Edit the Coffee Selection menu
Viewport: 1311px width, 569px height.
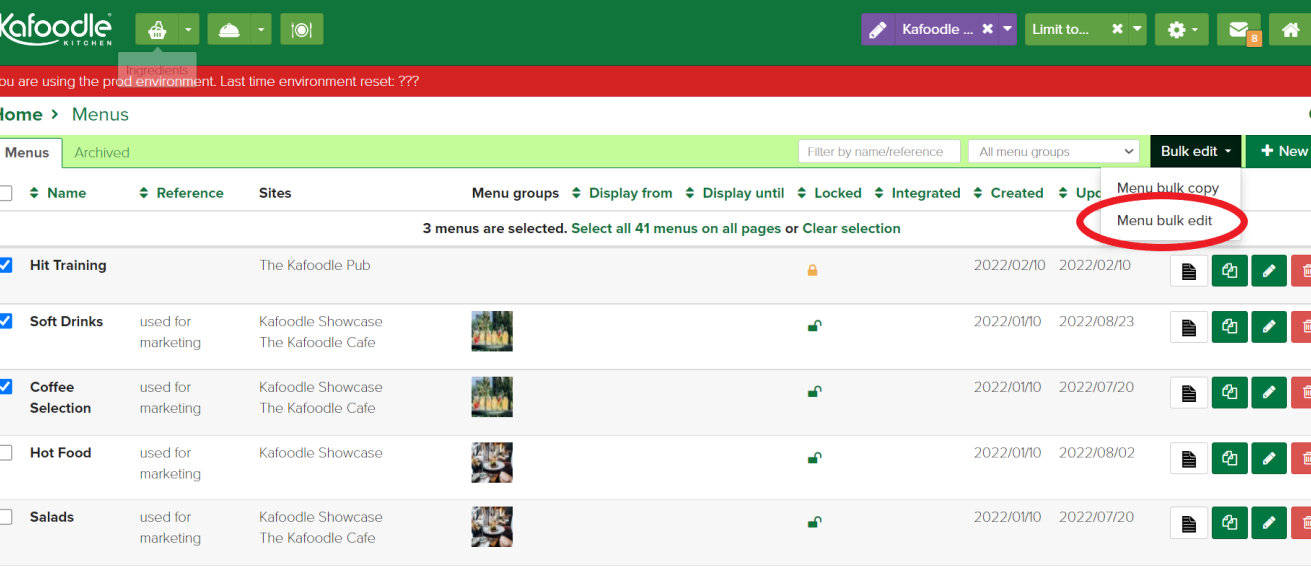click(1269, 393)
